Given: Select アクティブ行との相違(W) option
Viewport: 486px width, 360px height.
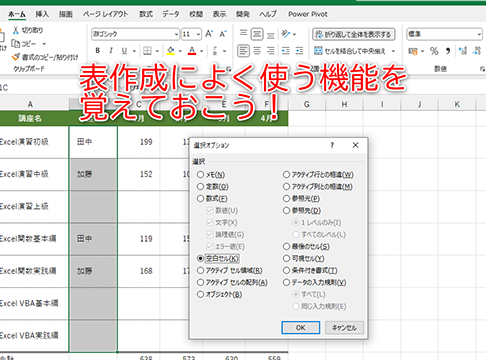Looking at the screenshot, I should 286,174.
